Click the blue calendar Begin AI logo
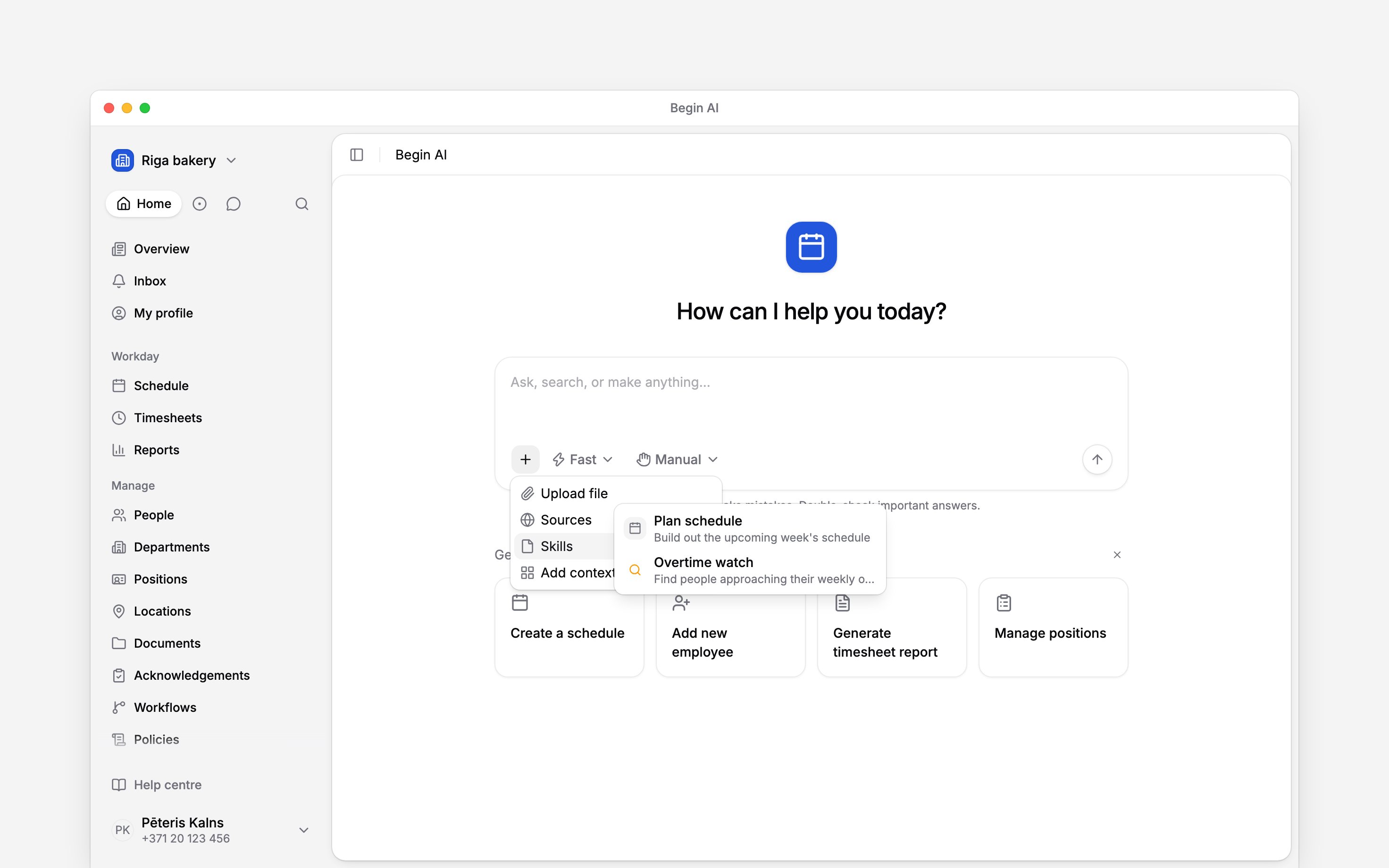Viewport: 1389px width, 868px height. point(811,247)
